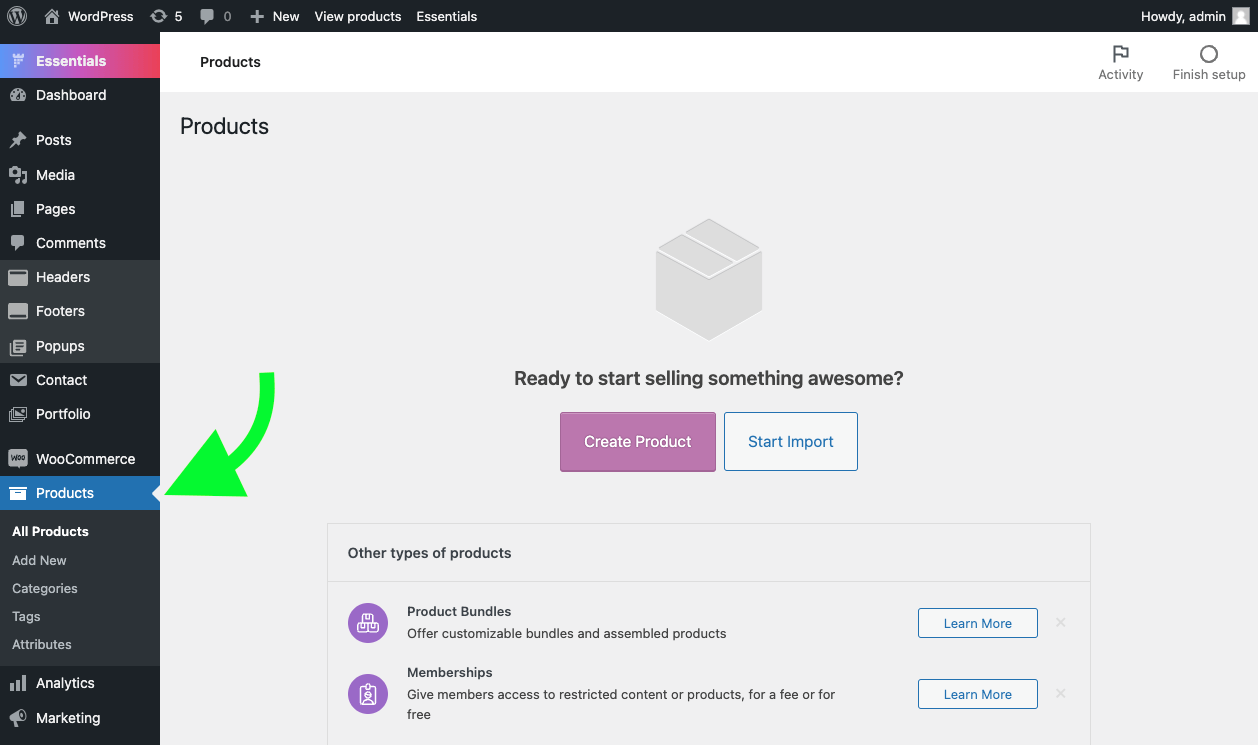The image size is (1258, 745).
Task: Click the New plus item in admin bar
Action: [275, 16]
